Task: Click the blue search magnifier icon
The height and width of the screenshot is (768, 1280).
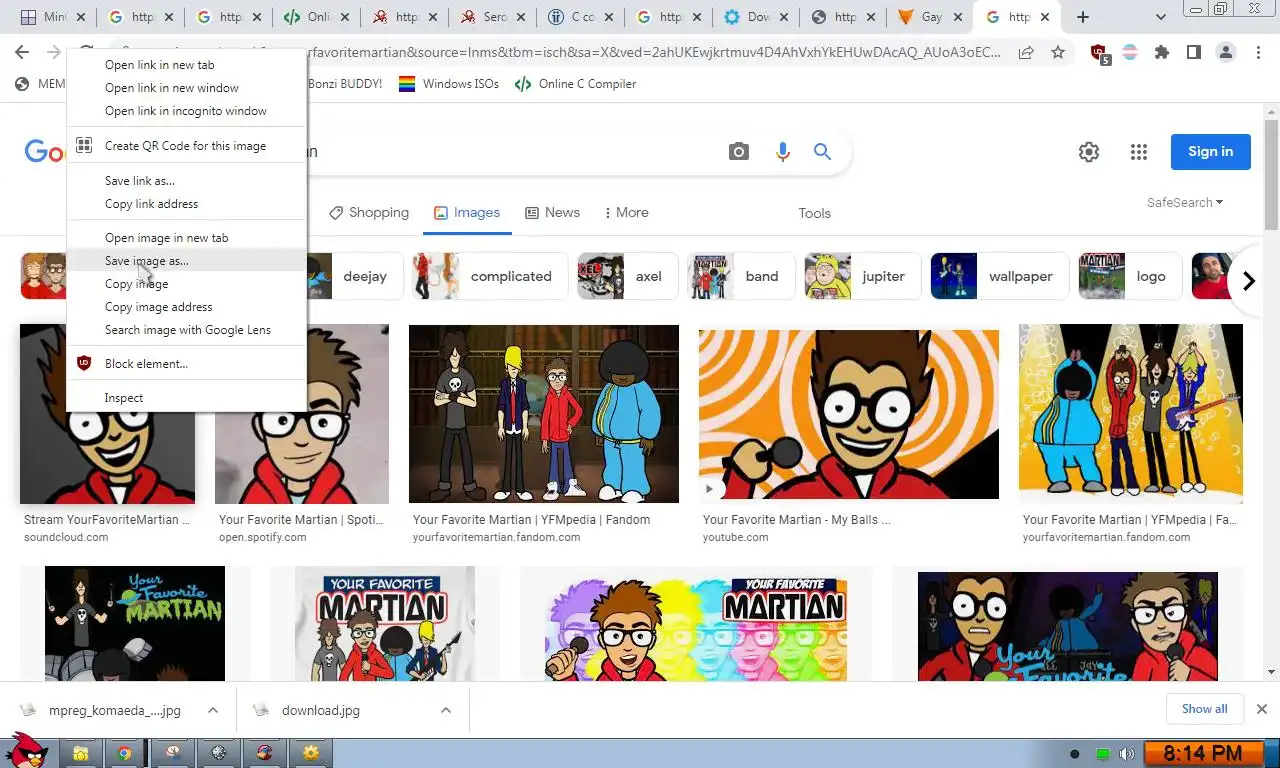Action: (x=822, y=152)
